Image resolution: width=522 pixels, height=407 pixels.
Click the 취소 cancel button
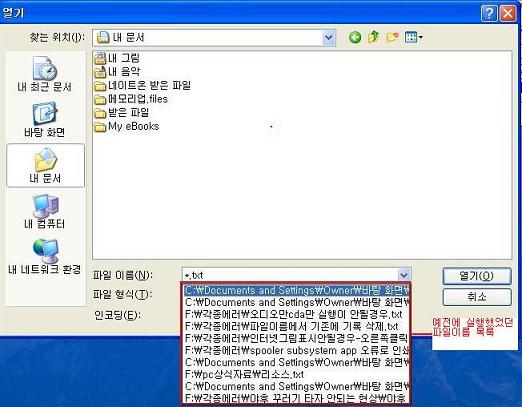(x=477, y=296)
